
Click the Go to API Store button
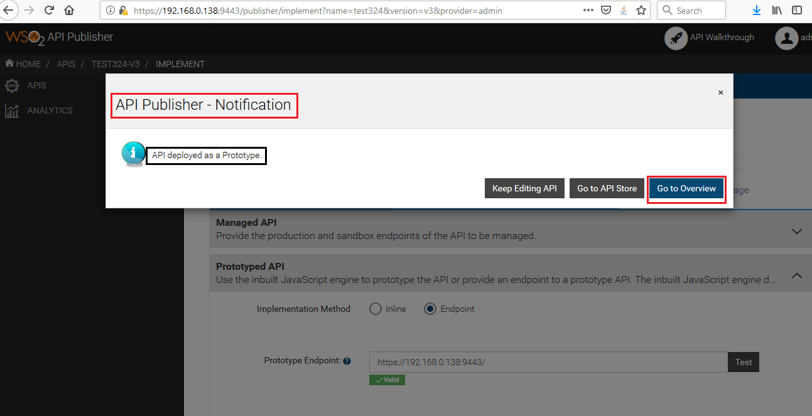pyautogui.click(x=607, y=189)
